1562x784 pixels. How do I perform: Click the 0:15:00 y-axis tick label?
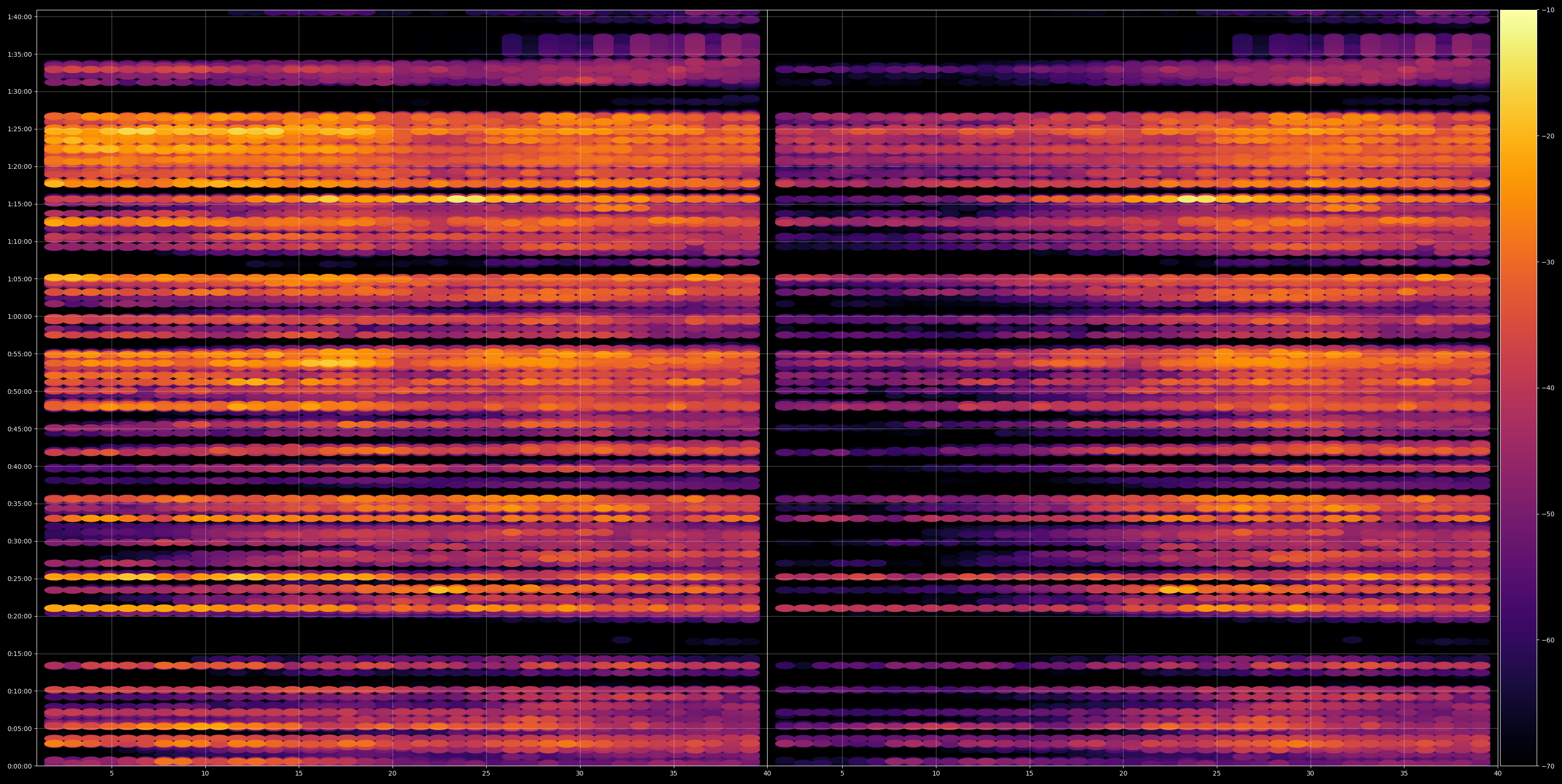pyautogui.click(x=19, y=654)
